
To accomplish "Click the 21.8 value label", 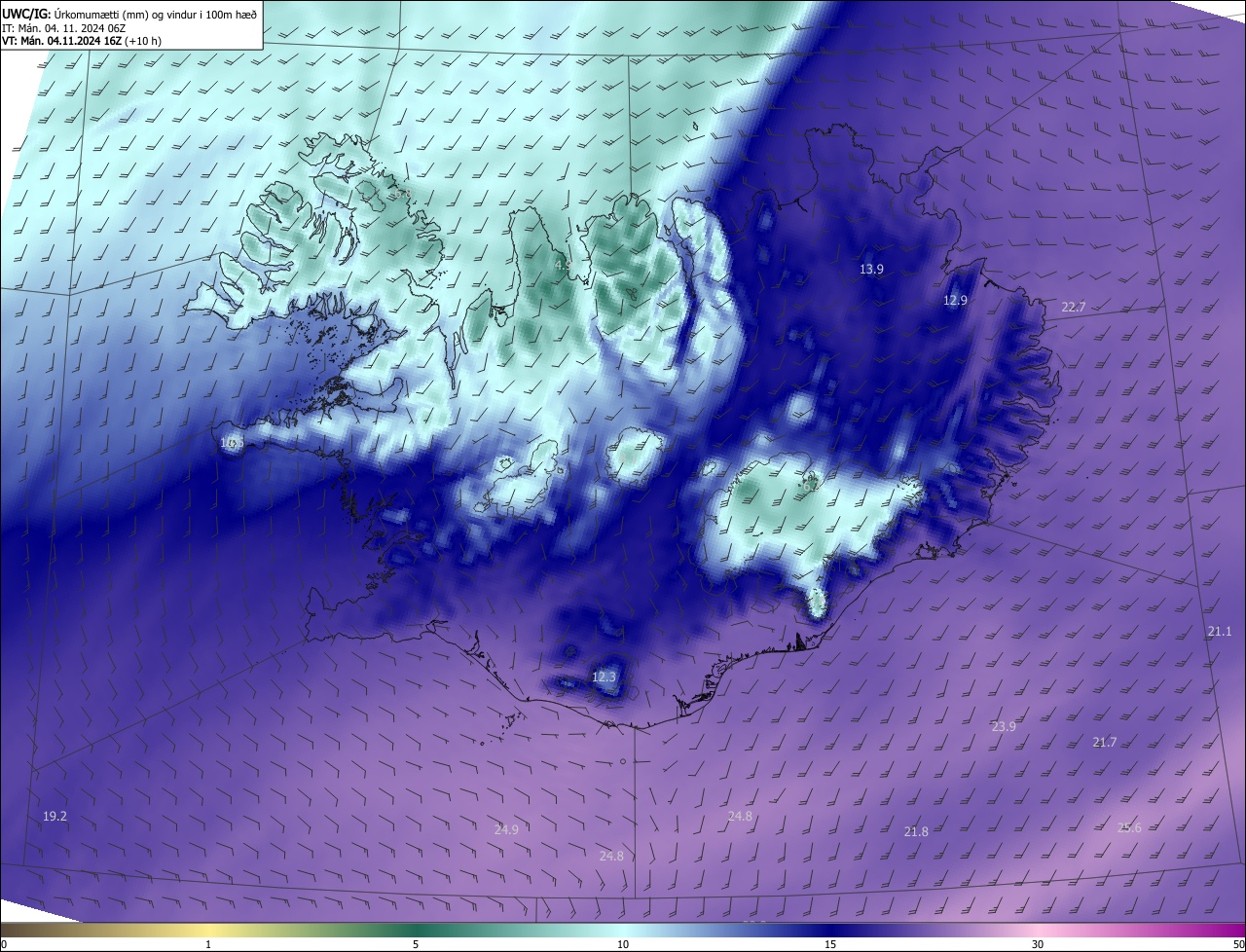I will tap(916, 831).
